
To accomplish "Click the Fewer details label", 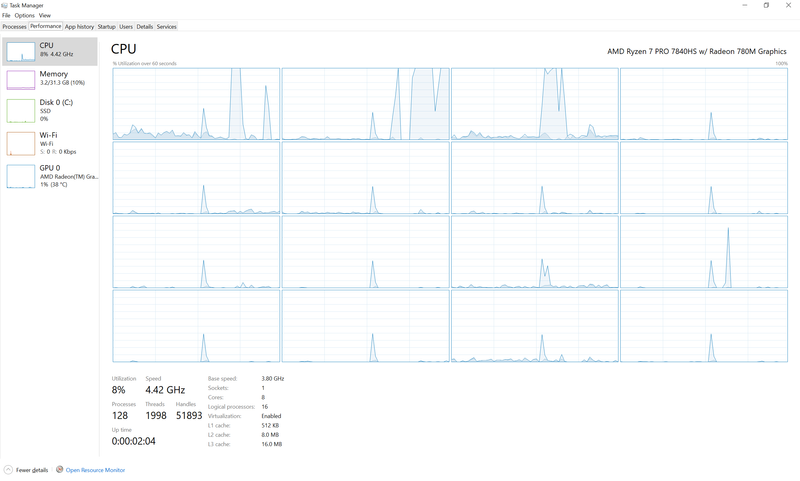I will point(32,470).
